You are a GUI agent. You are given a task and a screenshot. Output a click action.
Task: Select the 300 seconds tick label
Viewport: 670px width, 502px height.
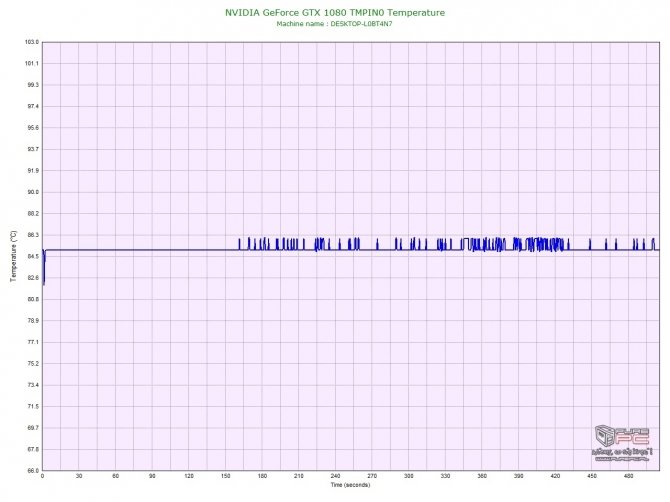[x=408, y=476]
